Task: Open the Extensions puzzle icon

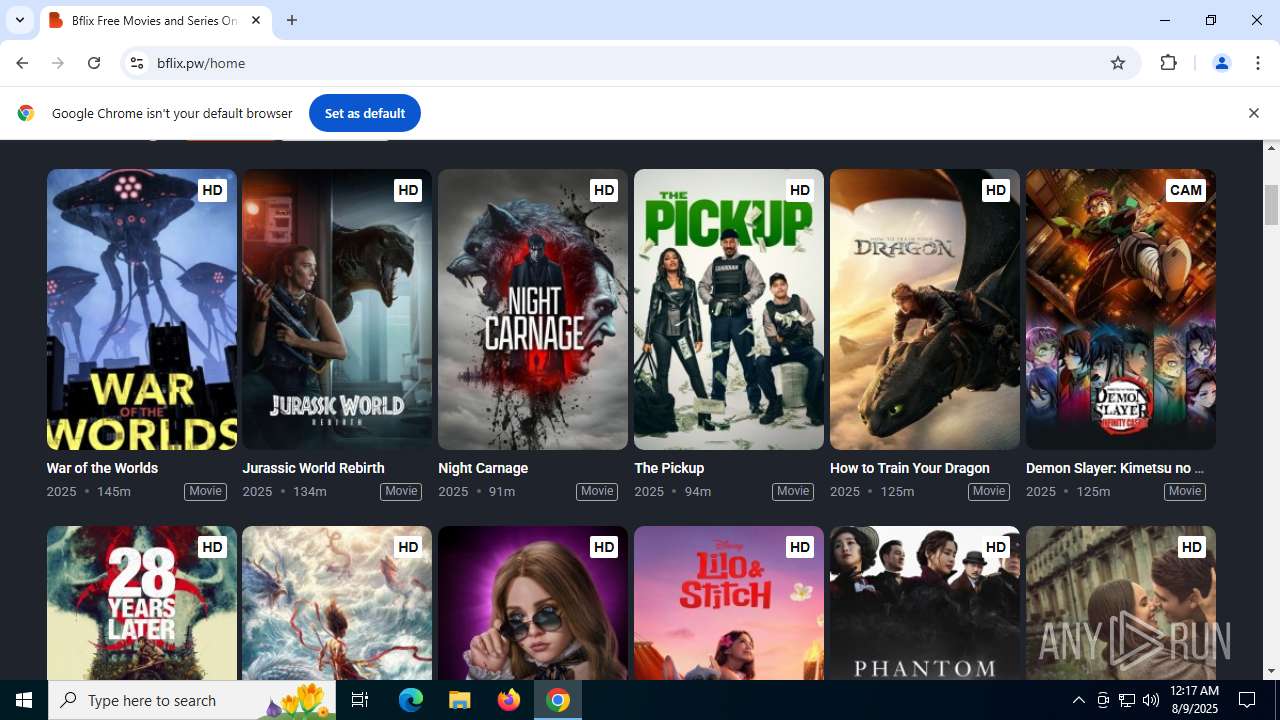Action: tap(1168, 63)
